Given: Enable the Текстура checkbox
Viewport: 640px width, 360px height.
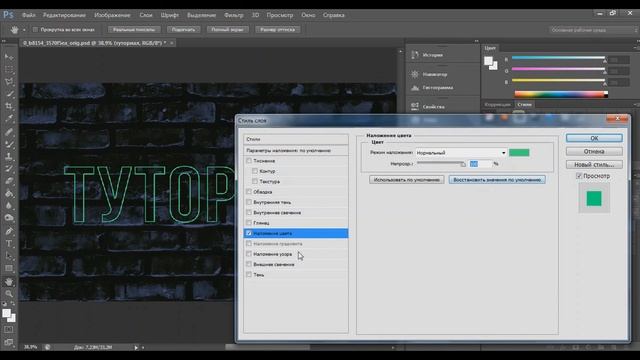Looking at the screenshot, I should point(255,181).
